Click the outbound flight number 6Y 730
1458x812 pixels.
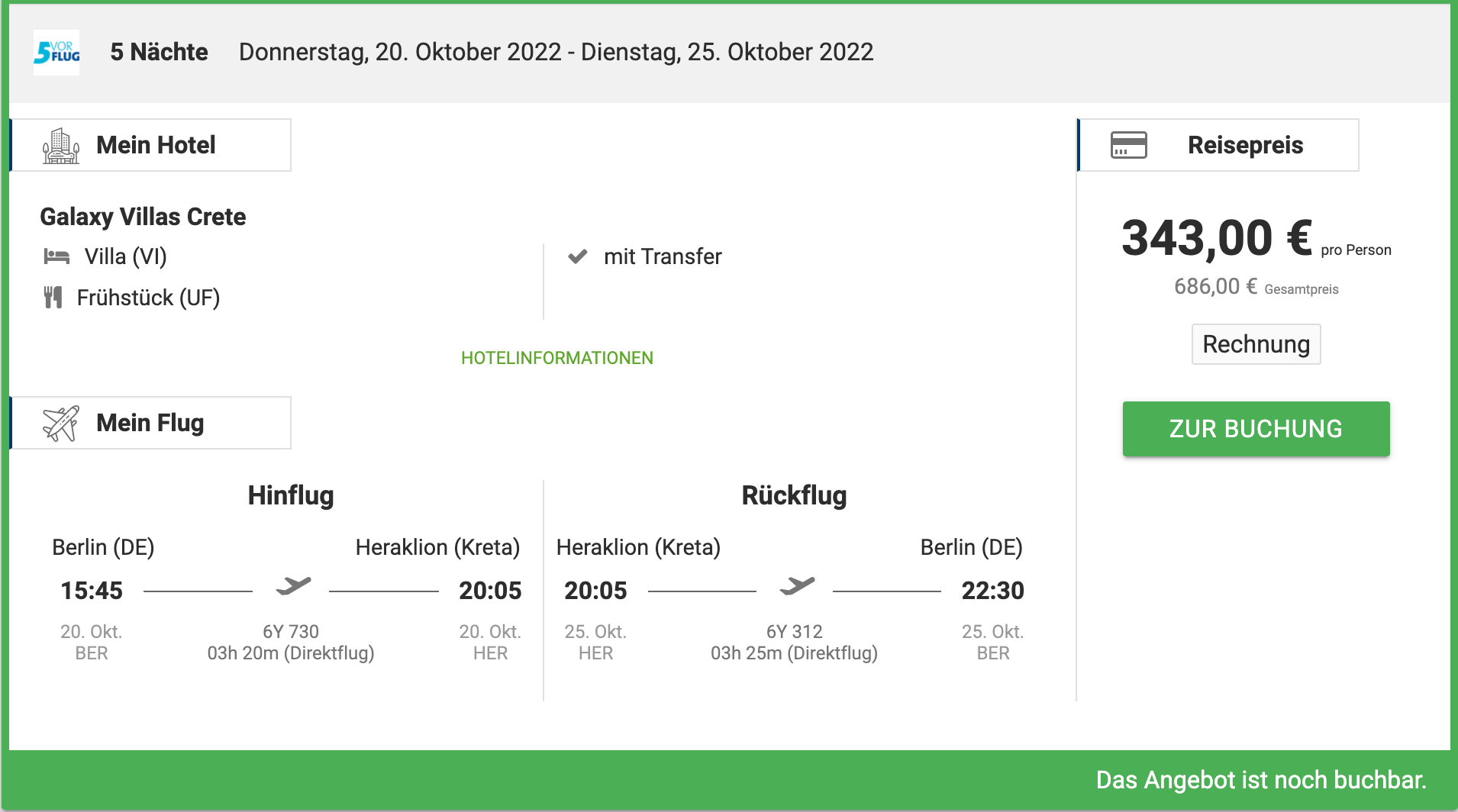tap(291, 632)
